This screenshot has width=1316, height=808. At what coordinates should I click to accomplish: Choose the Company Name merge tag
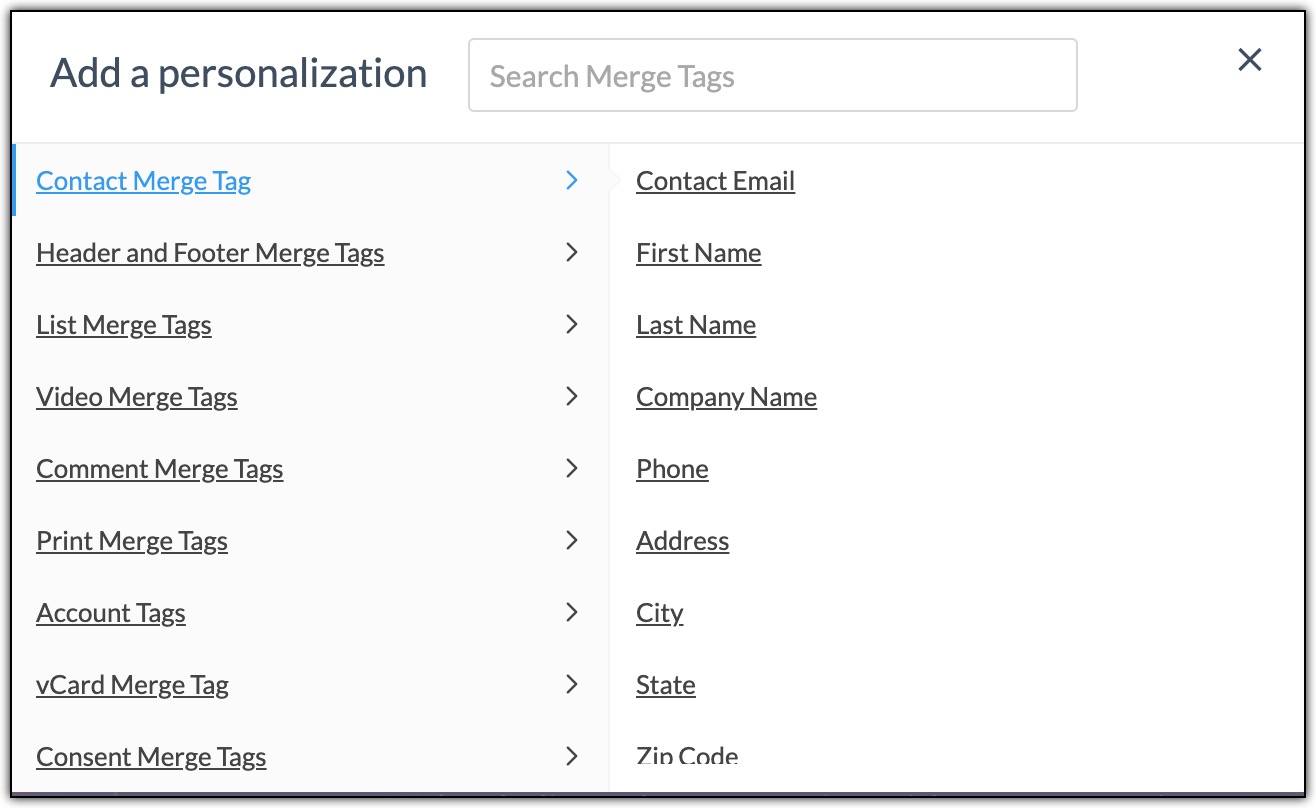(x=726, y=397)
